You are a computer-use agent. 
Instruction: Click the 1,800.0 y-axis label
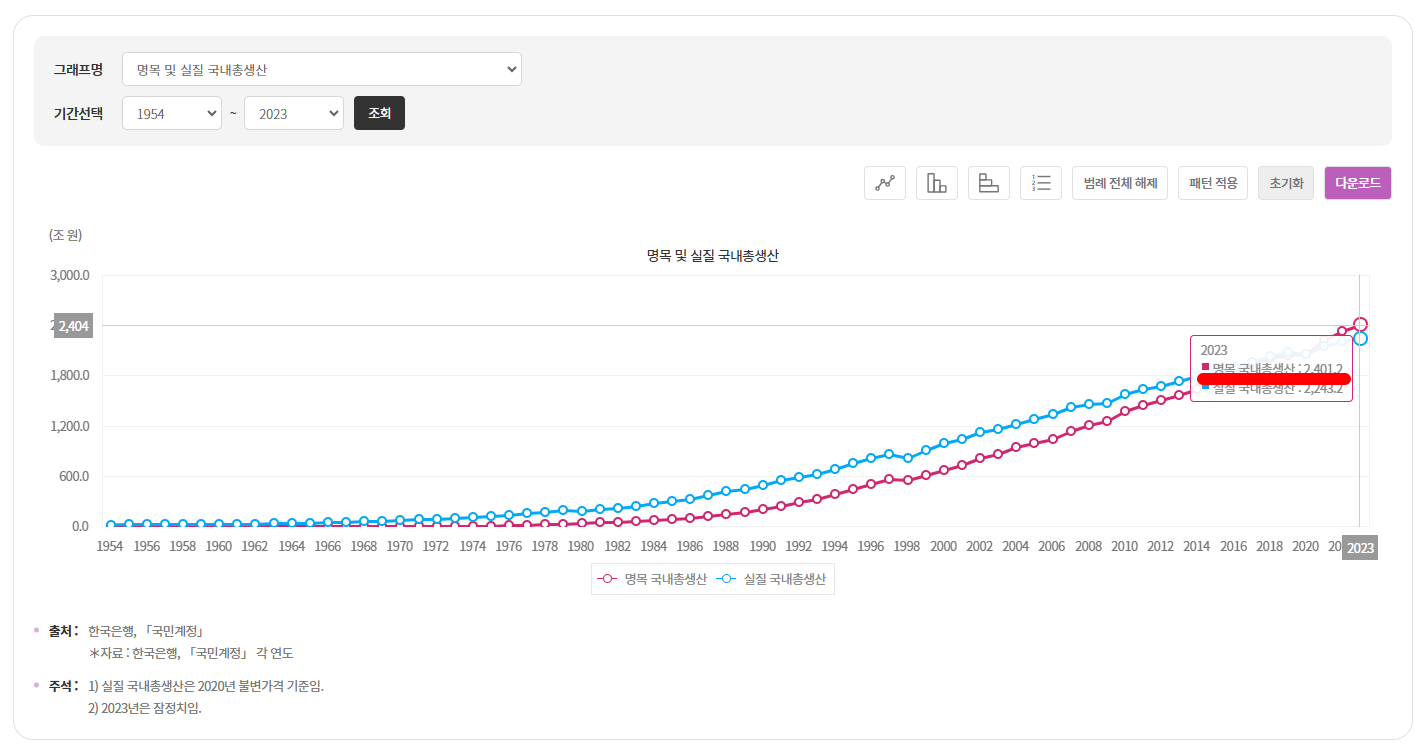[70, 376]
